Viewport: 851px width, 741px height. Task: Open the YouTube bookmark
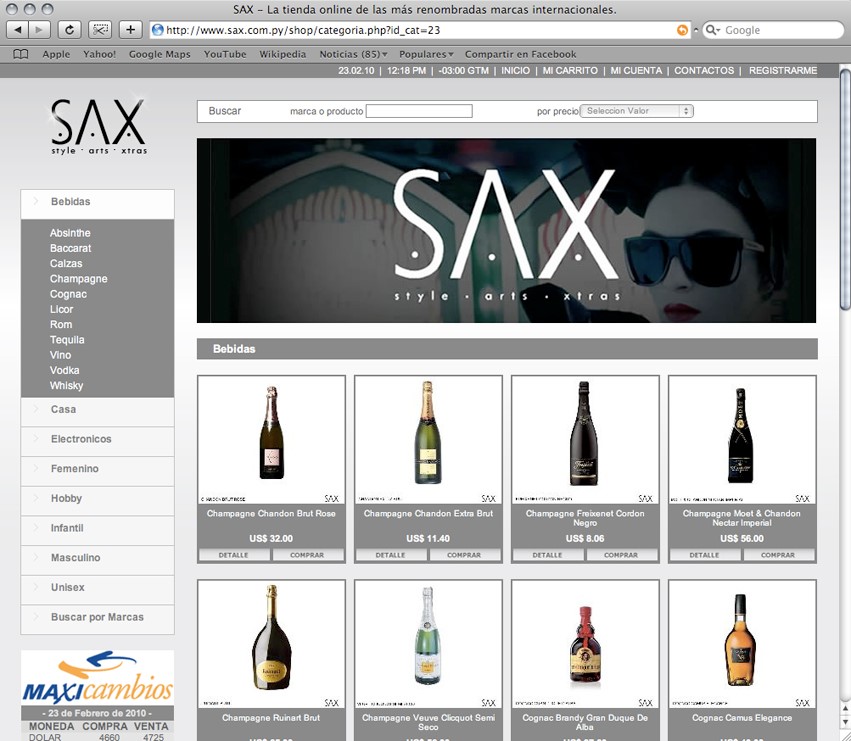[225, 54]
